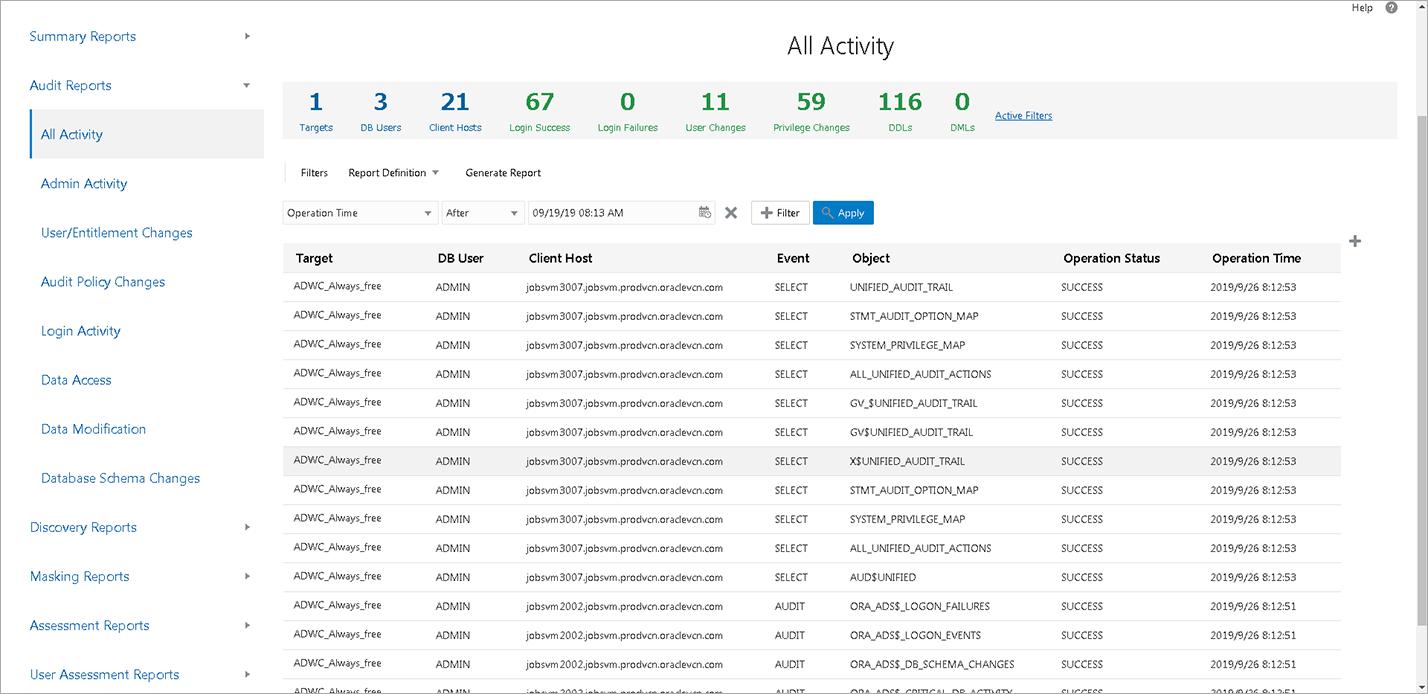Open Database Schema Changes report
This screenshot has width=1428, height=694.
pos(121,478)
